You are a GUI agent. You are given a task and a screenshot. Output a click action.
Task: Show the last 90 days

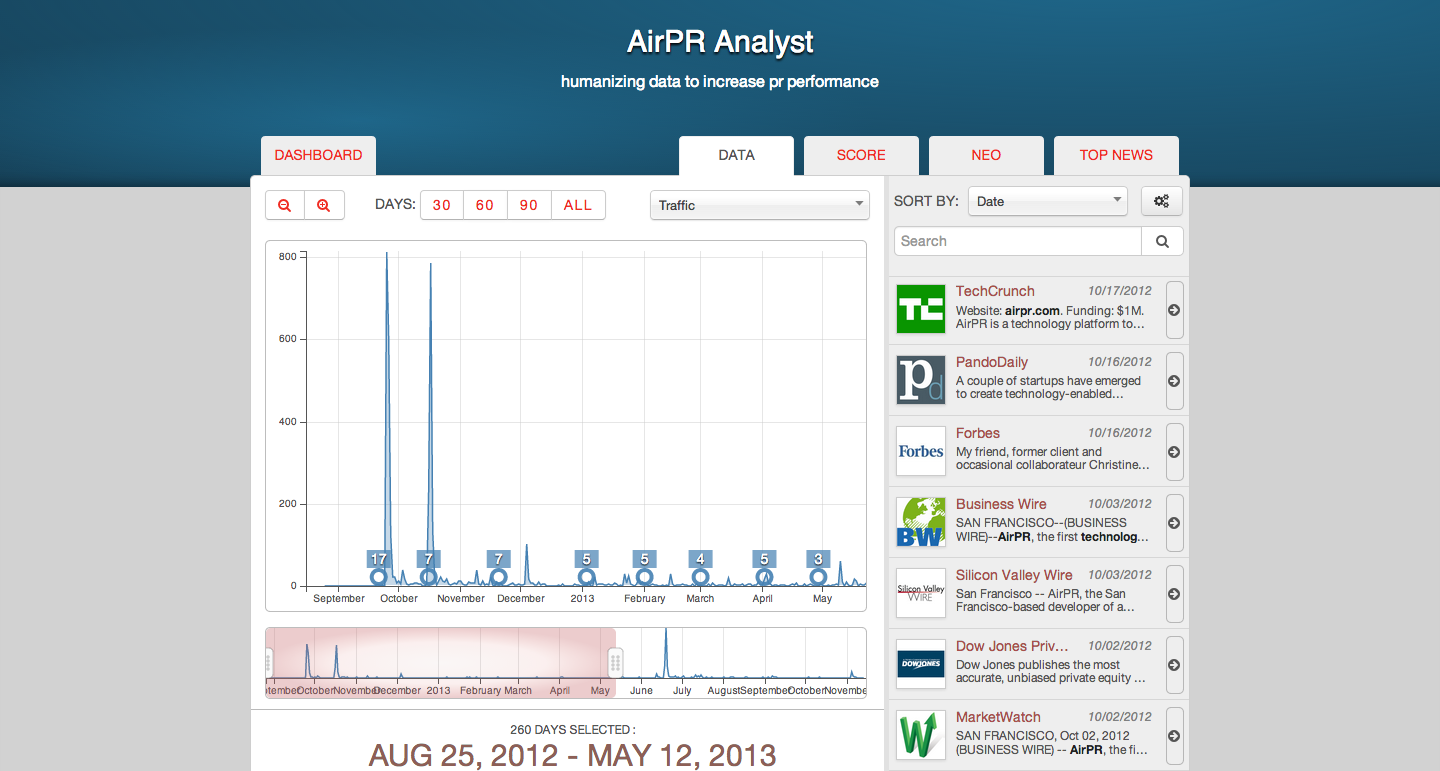pos(529,205)
